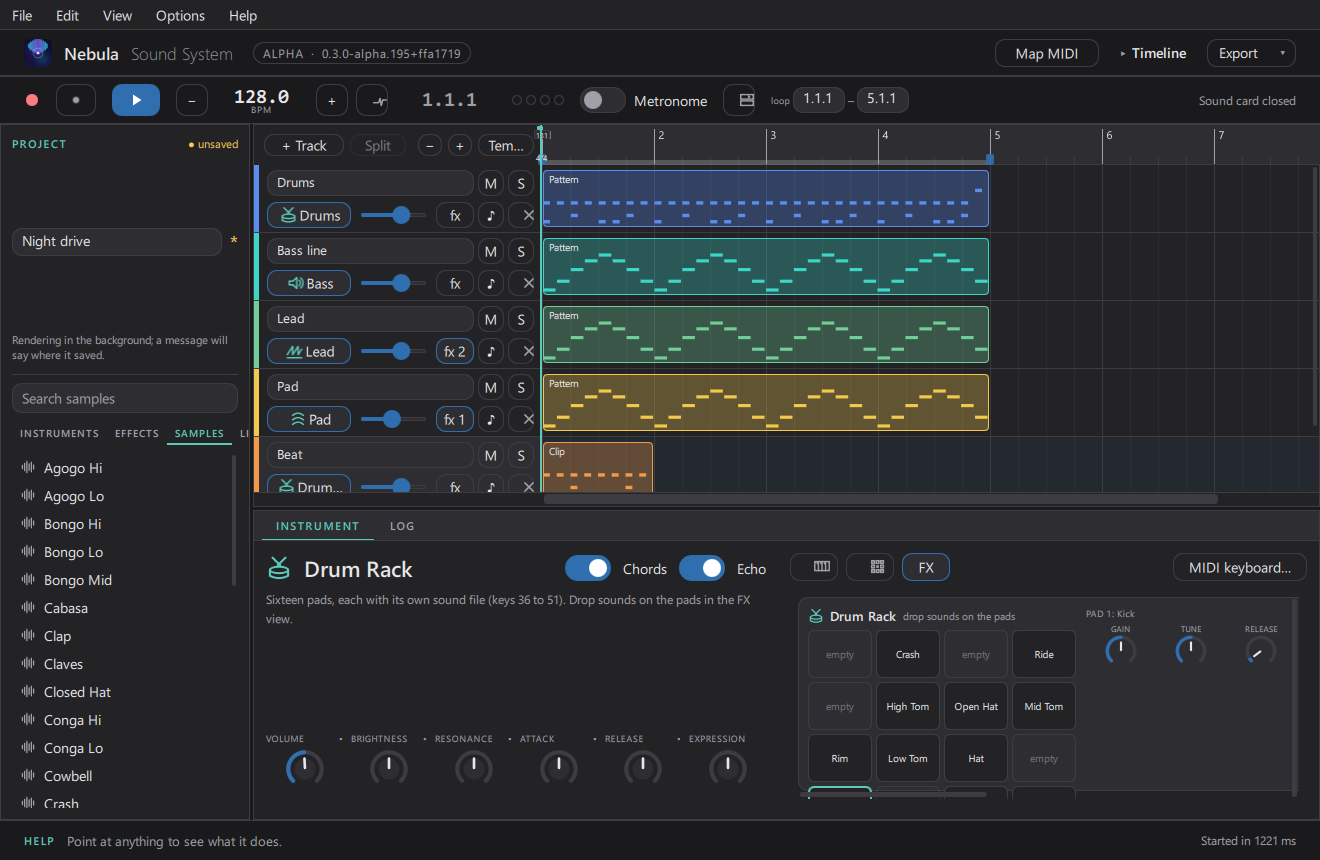Decrease tempo with the minus button
Image resolution: width=1320 pixels, height=860 pixels.
coord(192,100)
